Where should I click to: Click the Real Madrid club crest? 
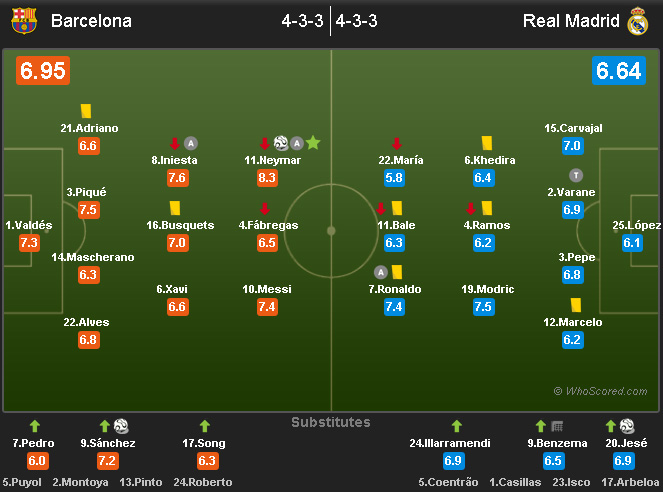[x=638, y=20]
